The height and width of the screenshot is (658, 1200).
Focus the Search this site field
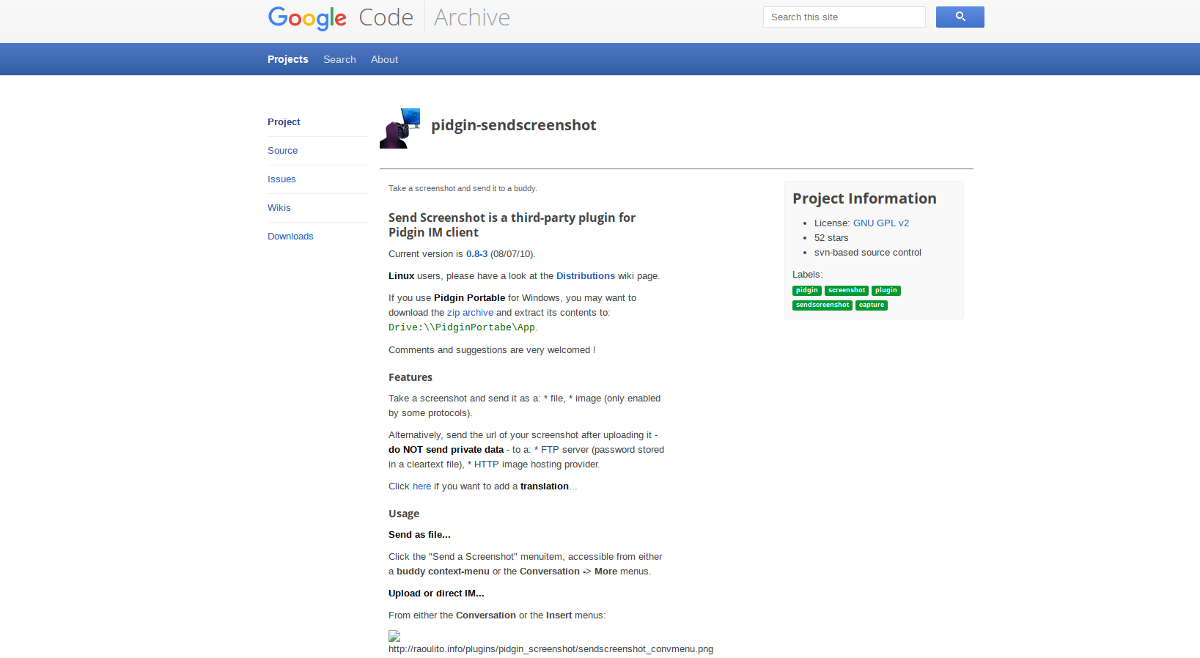pyautogui.click(x=843, y=17)
